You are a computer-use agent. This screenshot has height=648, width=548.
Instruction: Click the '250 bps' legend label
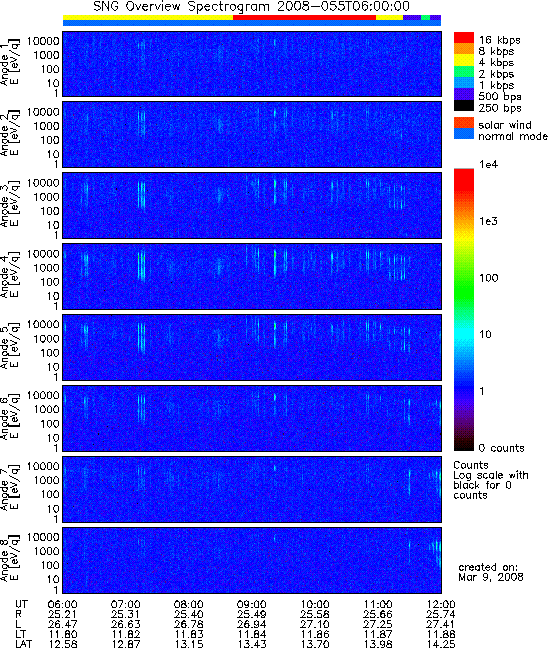500,108
